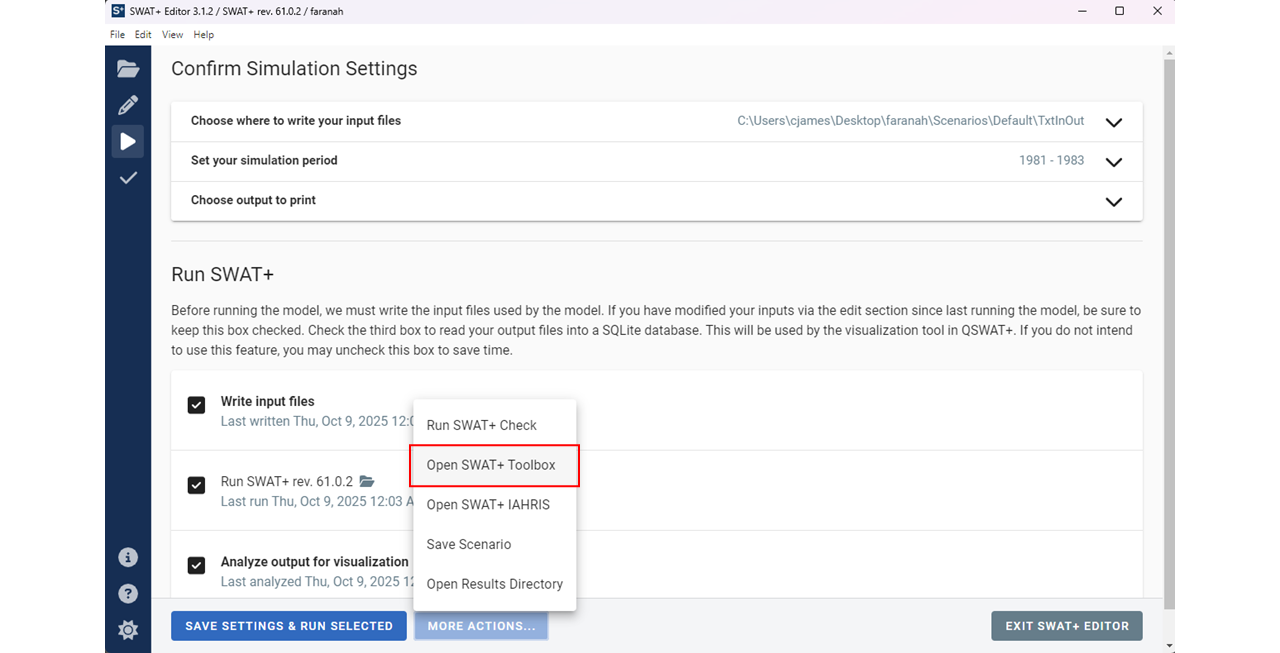Select the pencil edit icon in sidebar
This screenshot has height=653, width=1280.
pos(128,105)
